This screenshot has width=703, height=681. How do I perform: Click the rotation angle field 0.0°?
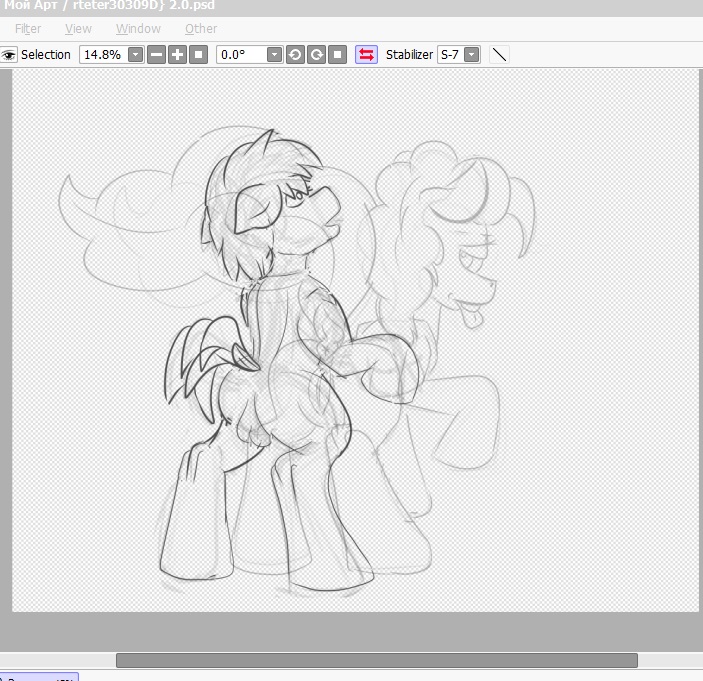(242, 55)
